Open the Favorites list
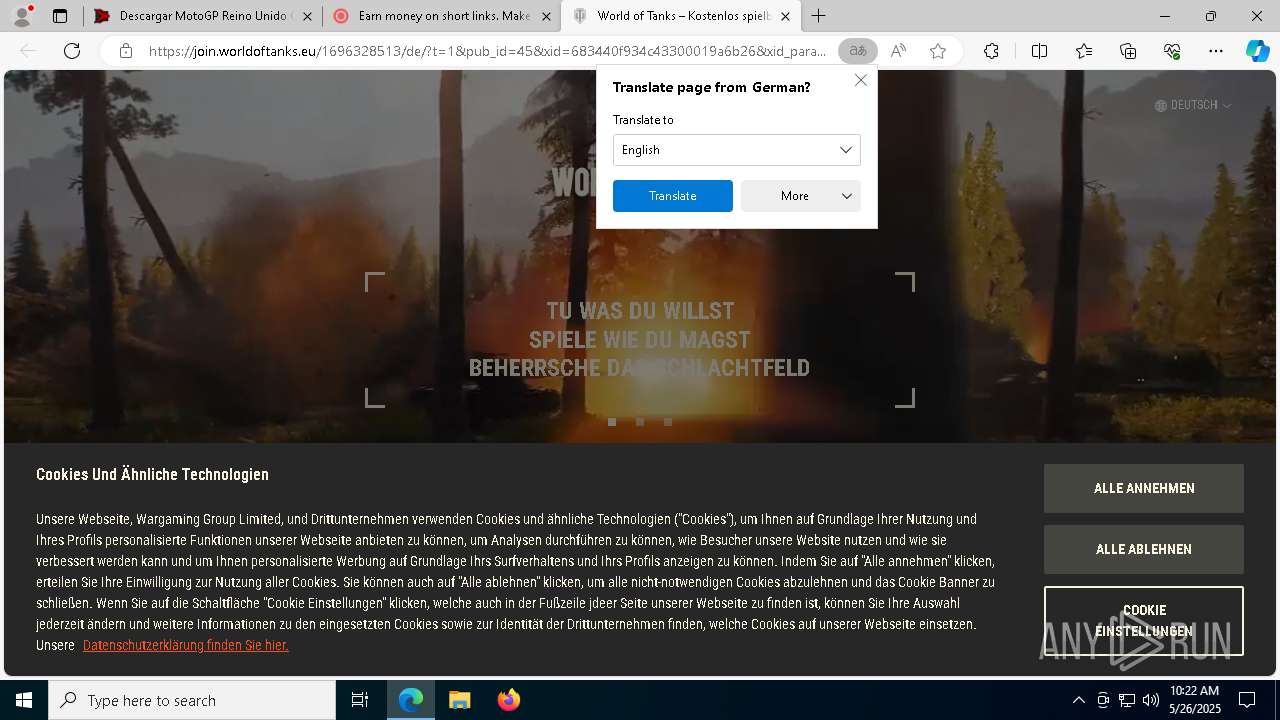This screenshot has width=1280, height=720. click(x=1084, y=51)
